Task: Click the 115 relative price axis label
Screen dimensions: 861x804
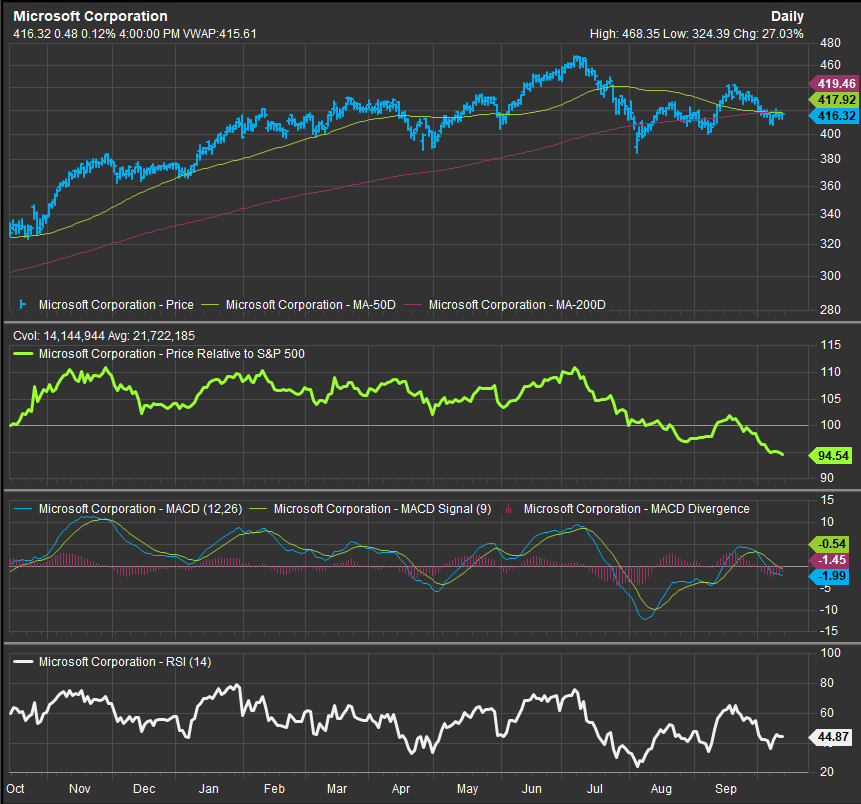Action: point(830,345)
